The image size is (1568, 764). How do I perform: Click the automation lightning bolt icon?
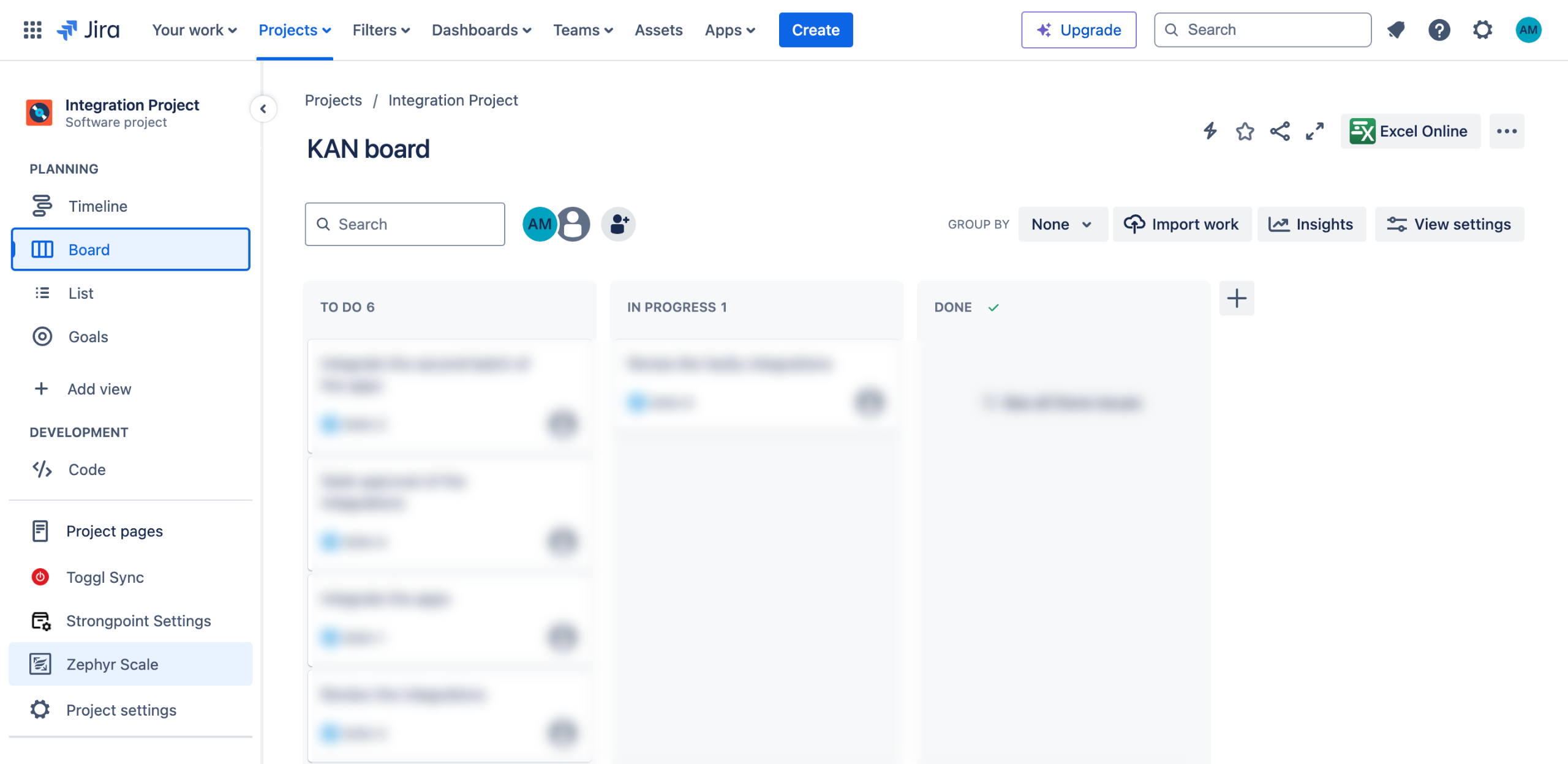coord(1210,131)
